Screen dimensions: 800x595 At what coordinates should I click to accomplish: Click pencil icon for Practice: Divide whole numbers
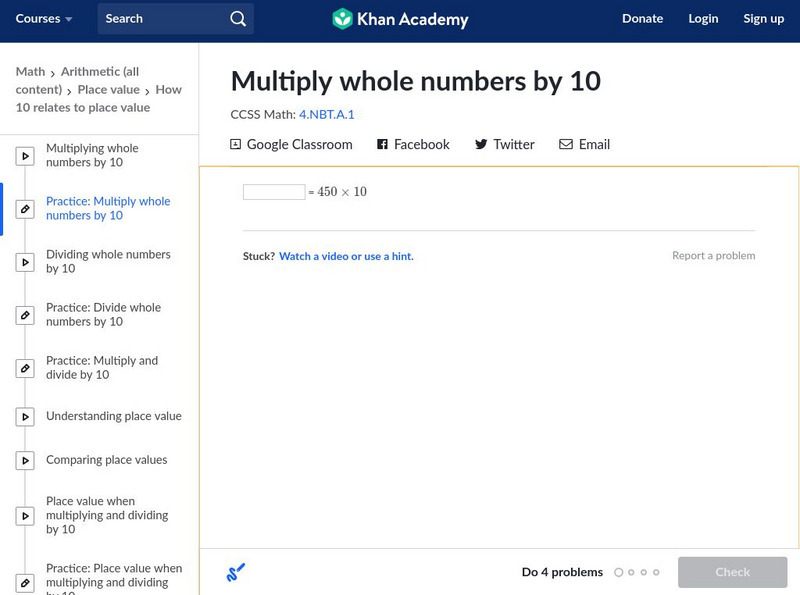click(x=25, y=315)
